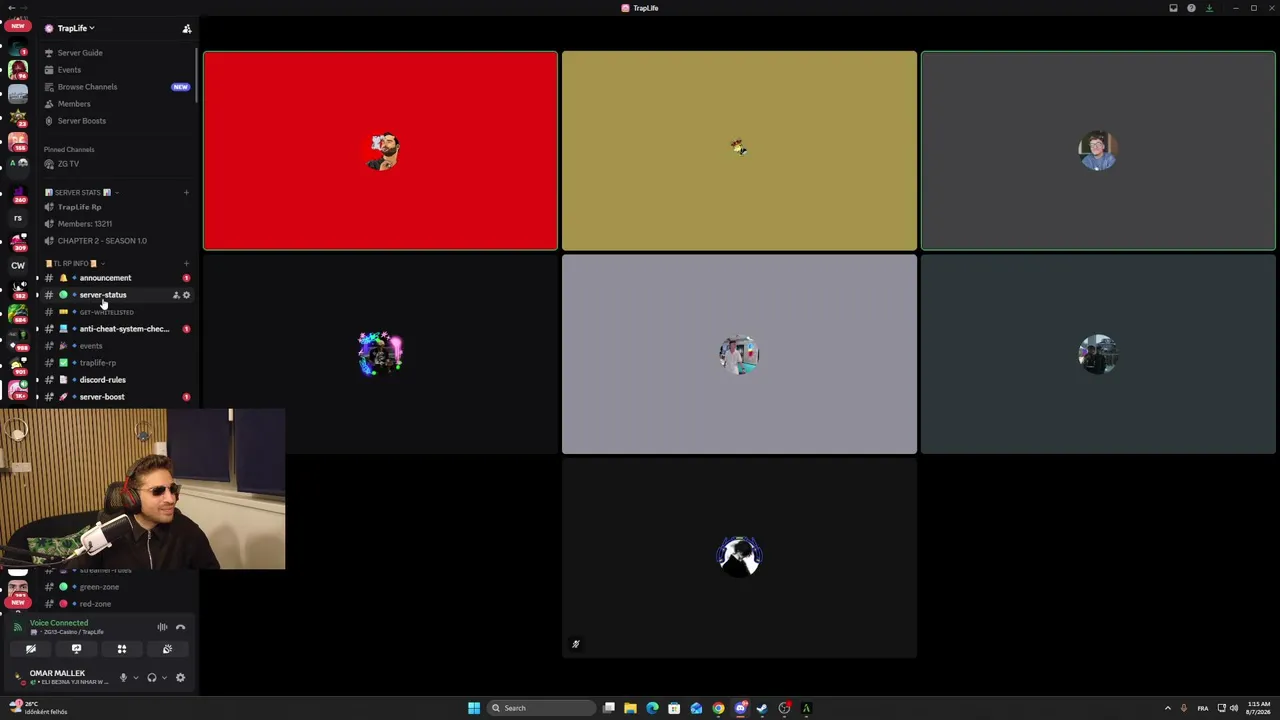The image size is (1280, 720).
Task: Select the red-background participant tile
Action: pyautogui.click(x=380, y=150)
